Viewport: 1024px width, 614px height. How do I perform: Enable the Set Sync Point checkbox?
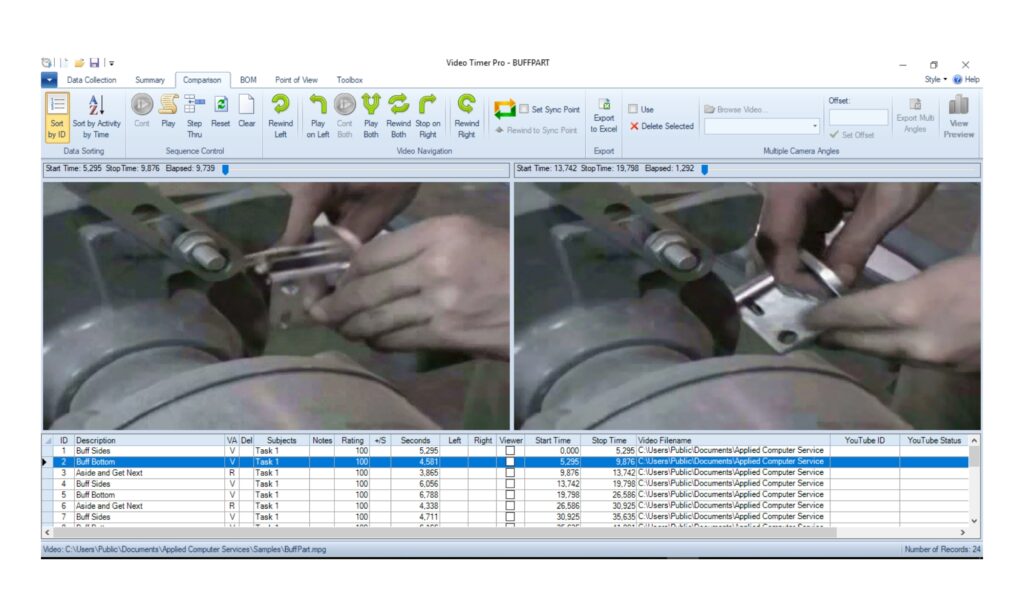click(x=524, y=110)
